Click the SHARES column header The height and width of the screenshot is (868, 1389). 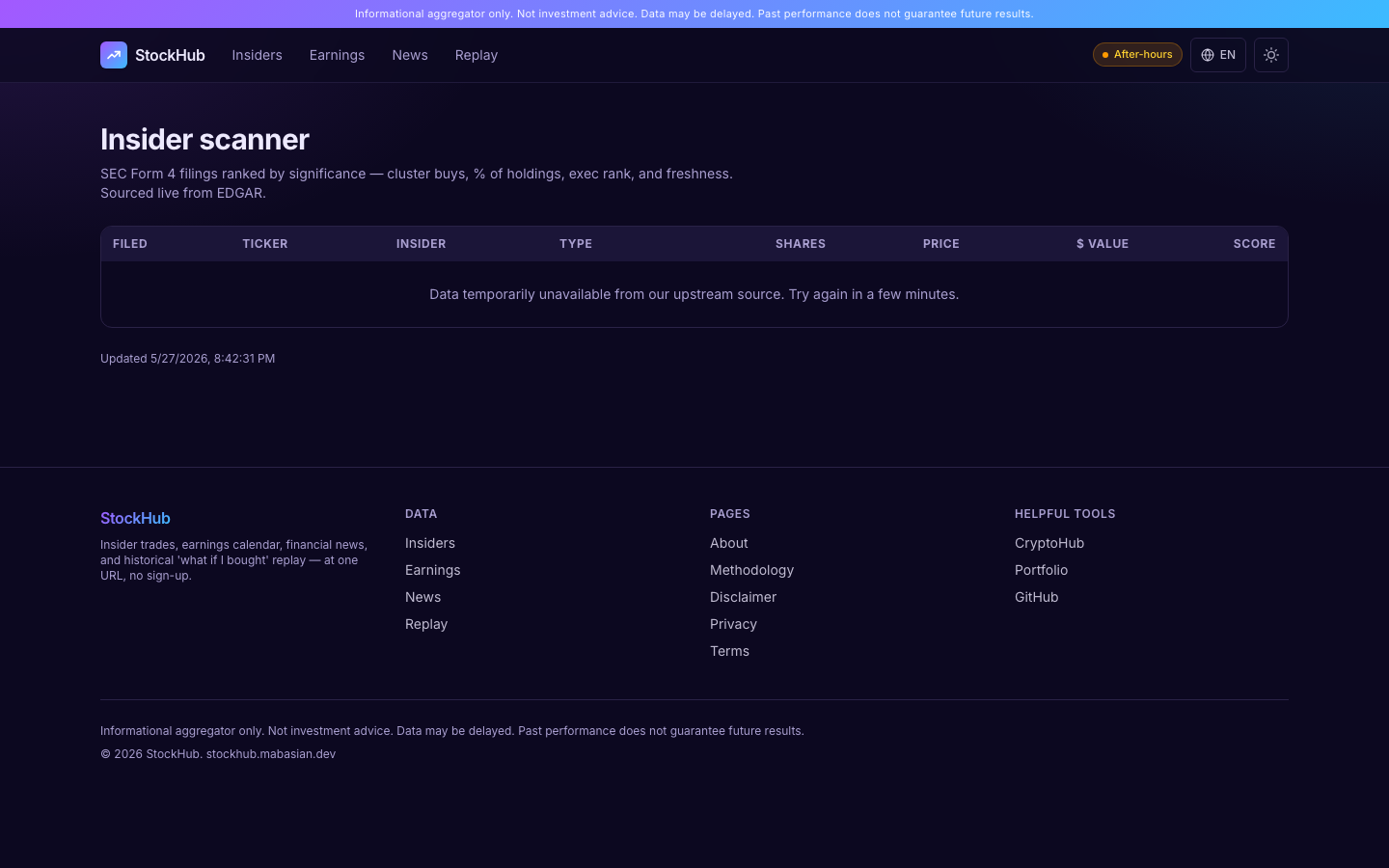click(801, 244)
